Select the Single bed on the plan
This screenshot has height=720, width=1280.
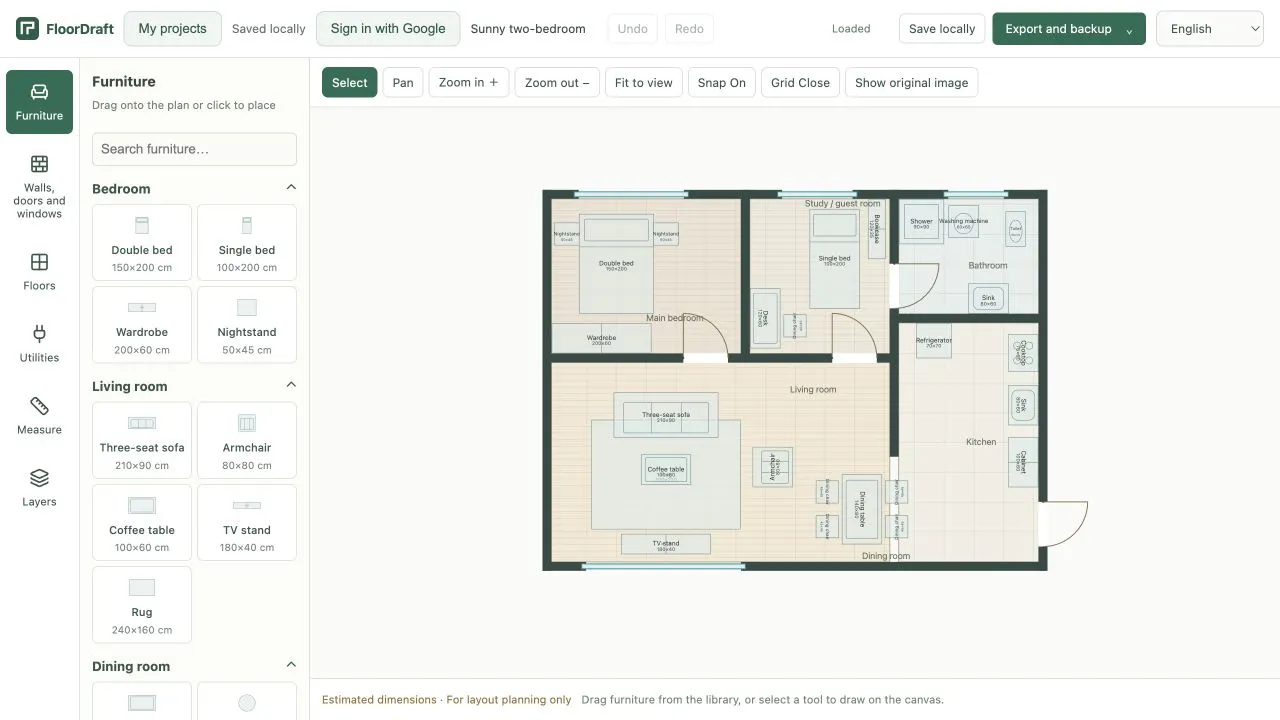point(834,260)
